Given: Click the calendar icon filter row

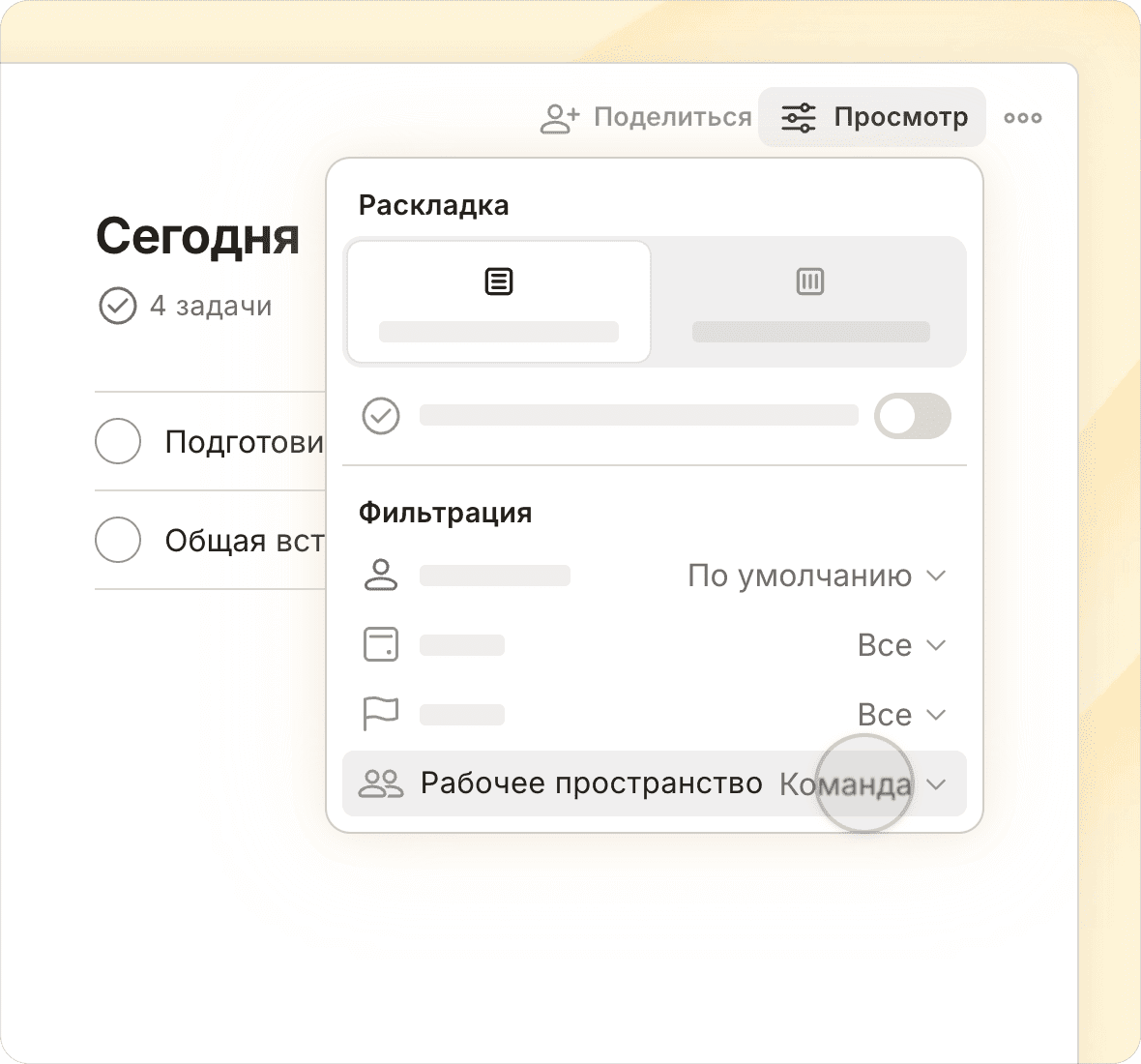Looking at the screenshot, I should (381, 645).
